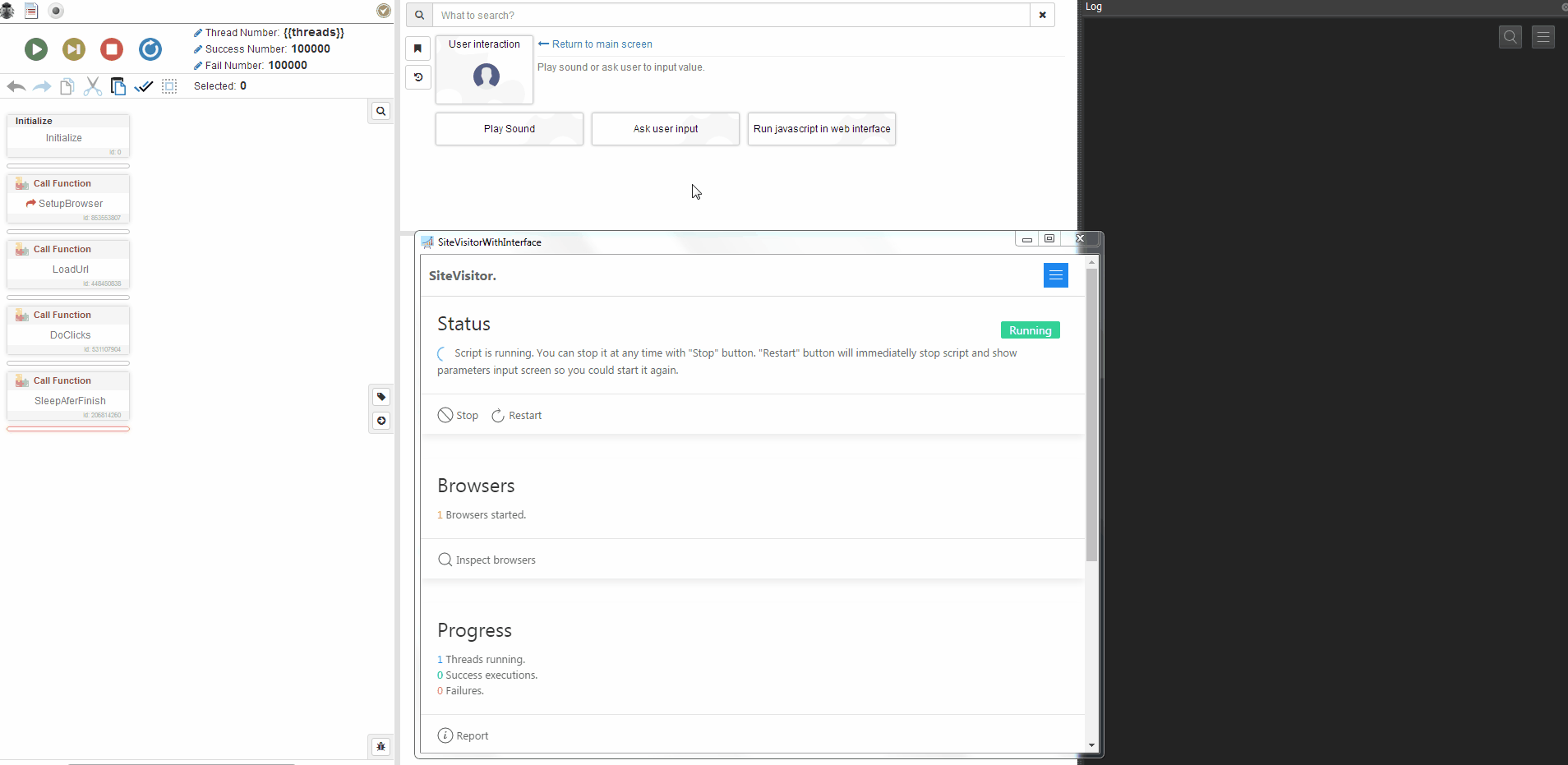The height and width of the screenshot is (765, 1568).
Task: Edit the Thread Number value
Action: pyautogui.click(x=313, y=33)
